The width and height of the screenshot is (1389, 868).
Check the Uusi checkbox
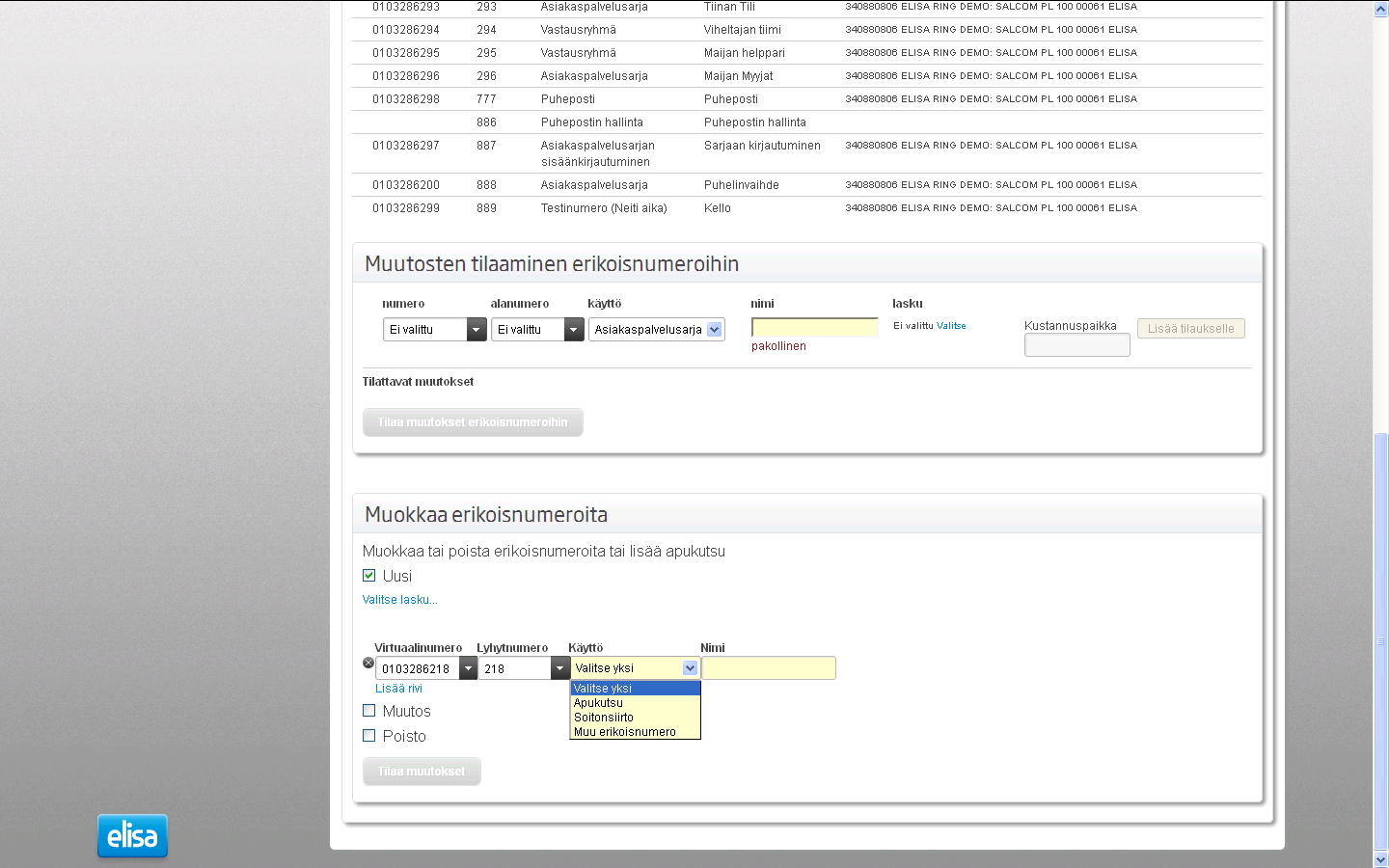coord(368,576)
